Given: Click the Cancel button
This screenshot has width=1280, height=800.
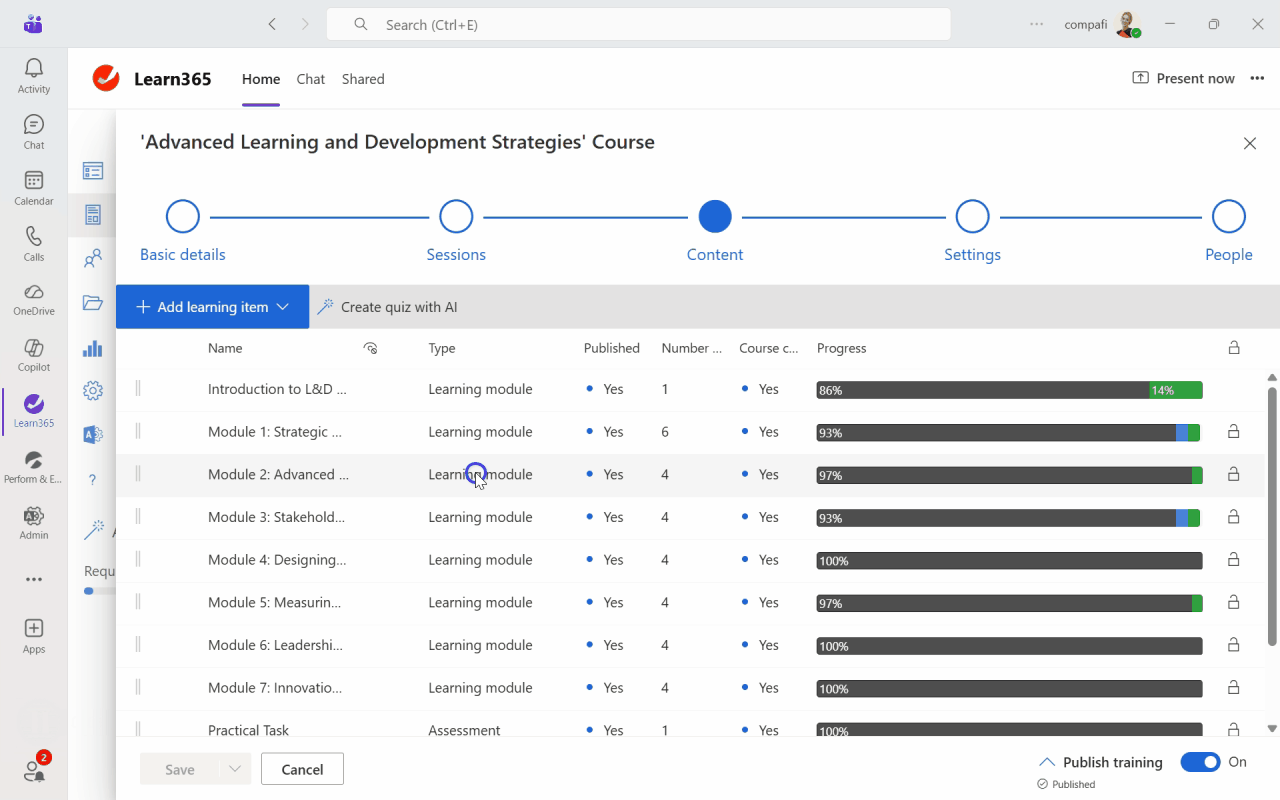Looking at the screenshot, I should [x=302, y=768].
